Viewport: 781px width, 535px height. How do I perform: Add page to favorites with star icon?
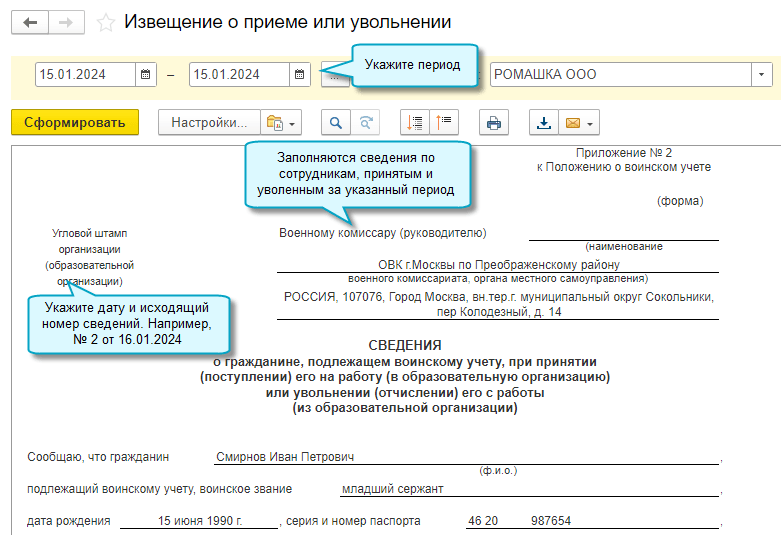(105, 23)
